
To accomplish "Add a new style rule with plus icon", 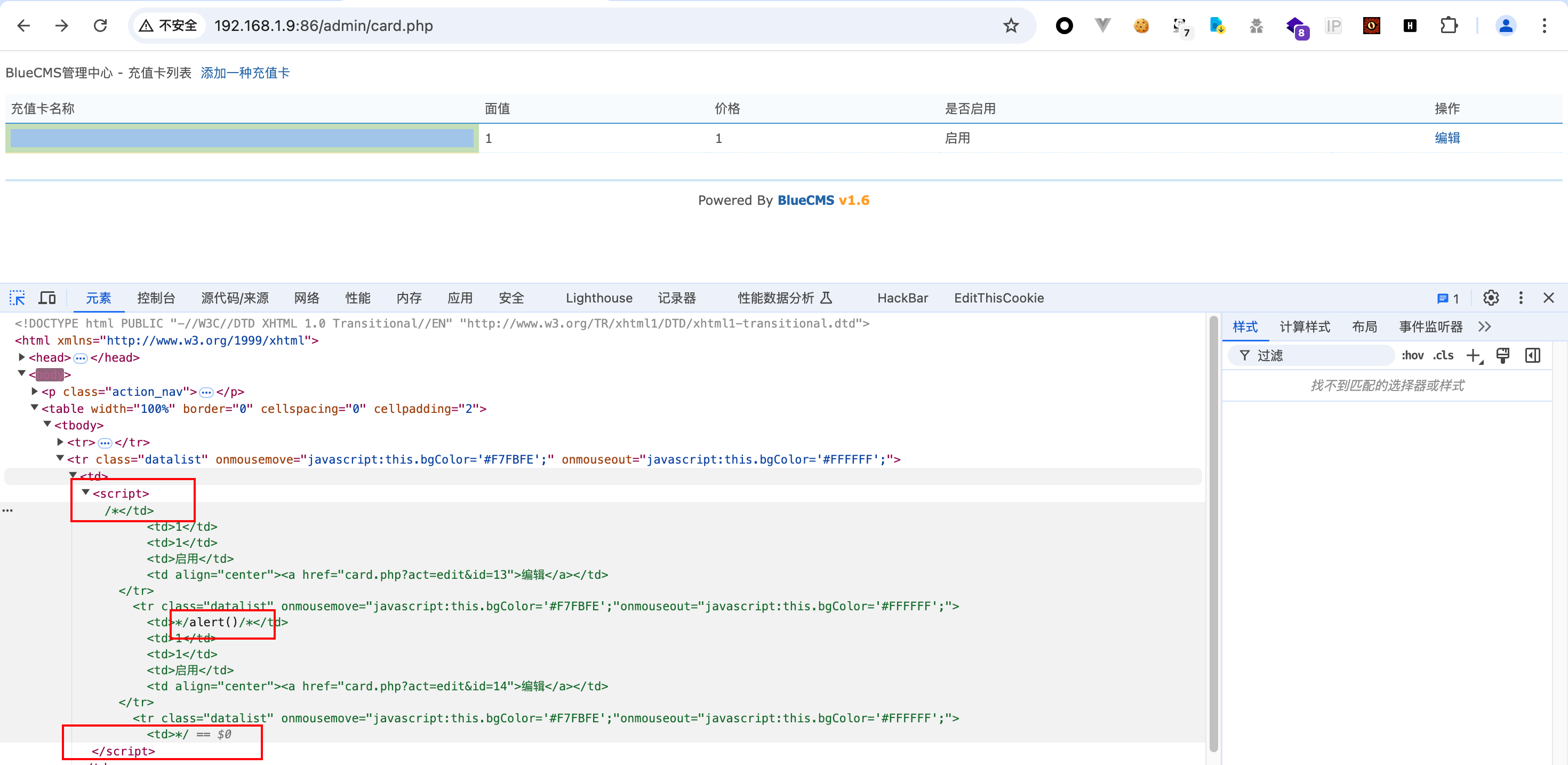I will click(x=1474, y=356).
